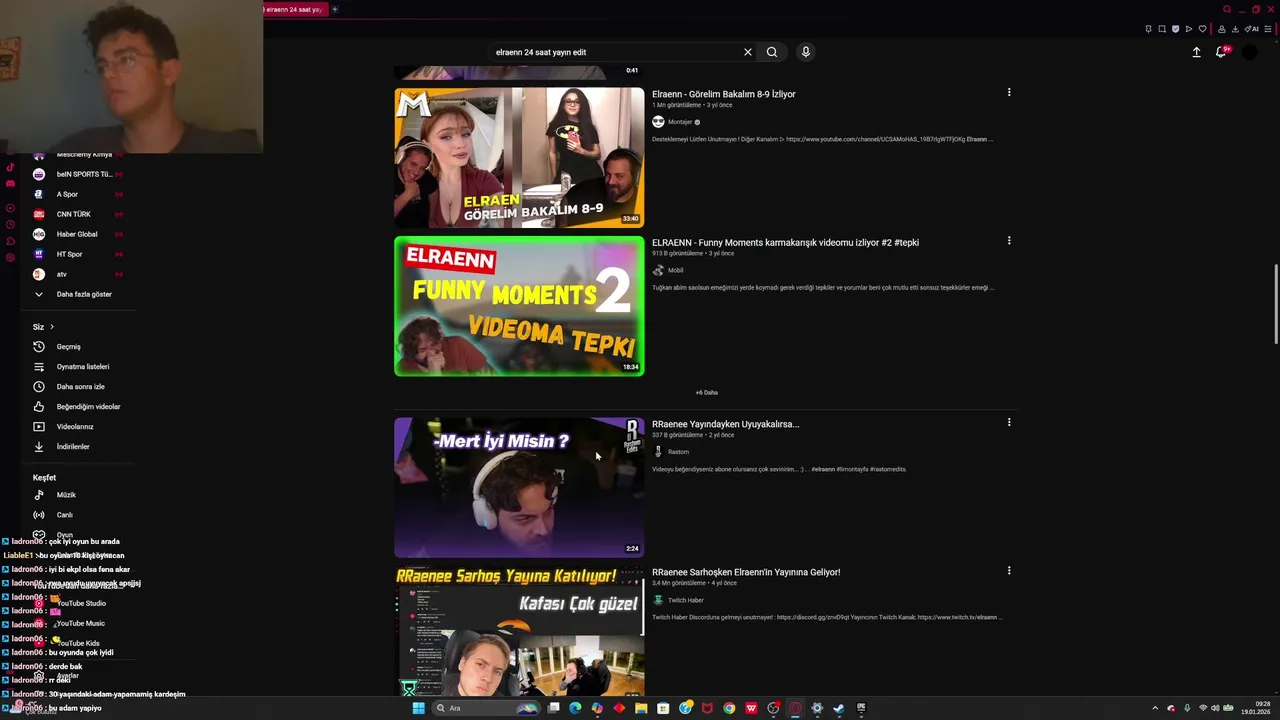Viewport: 1280px width, 720px height.
Task: Open new browser tab with plus
Action: (x=335, y=9)
